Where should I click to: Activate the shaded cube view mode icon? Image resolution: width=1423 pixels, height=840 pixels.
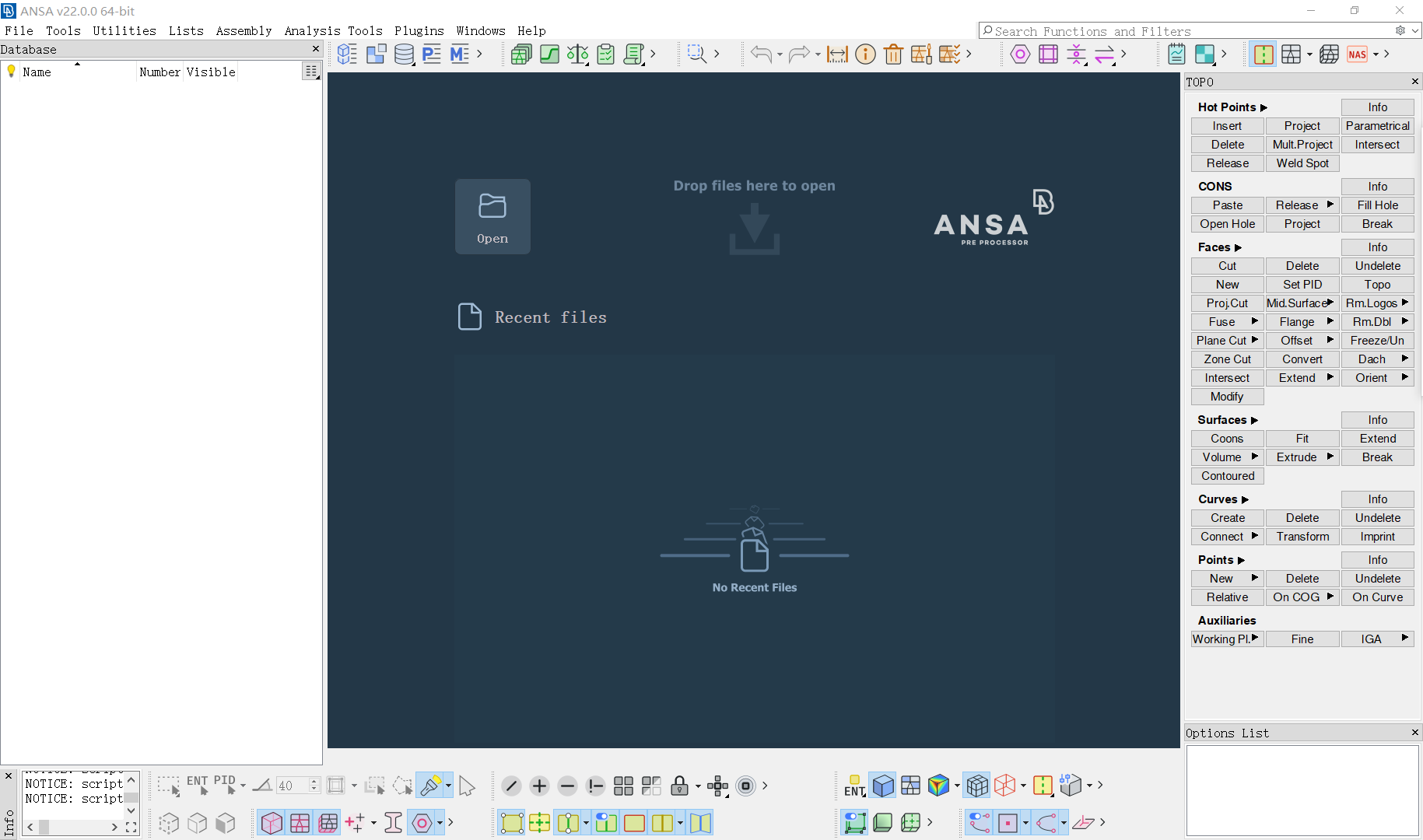pos(883,786)
